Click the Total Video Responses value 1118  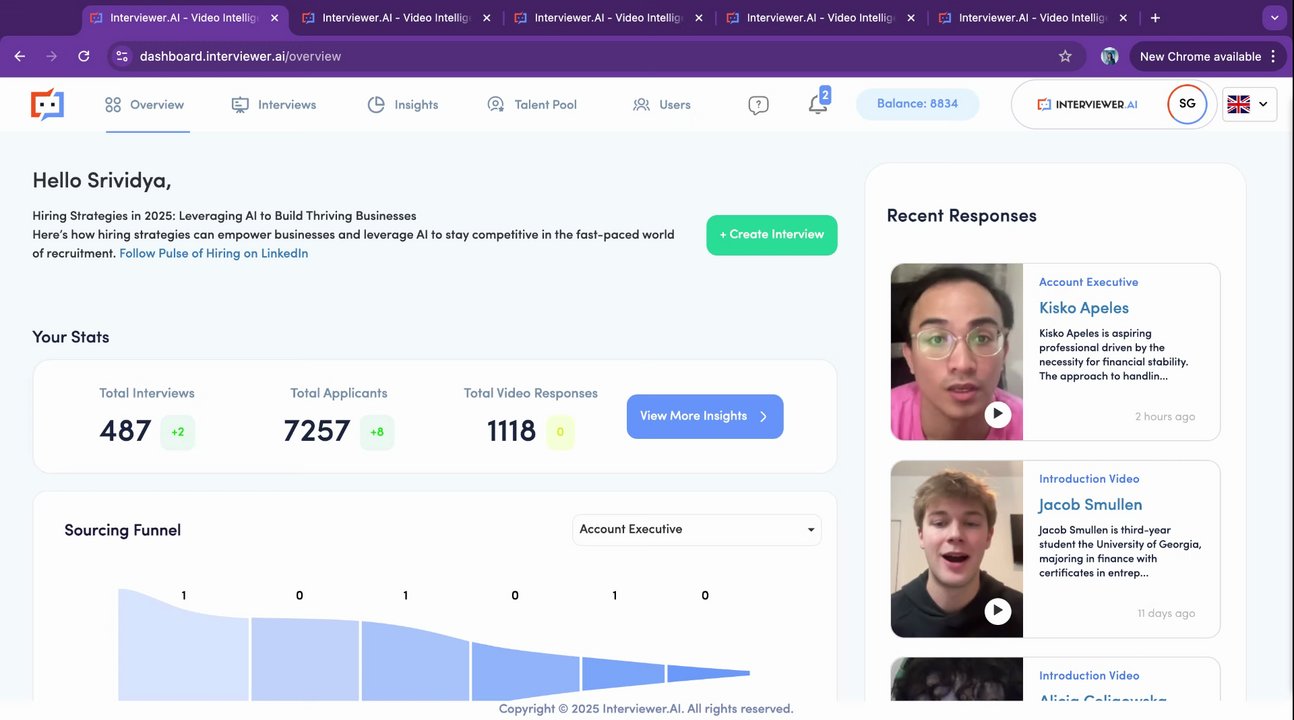click(x=511, y=431)
